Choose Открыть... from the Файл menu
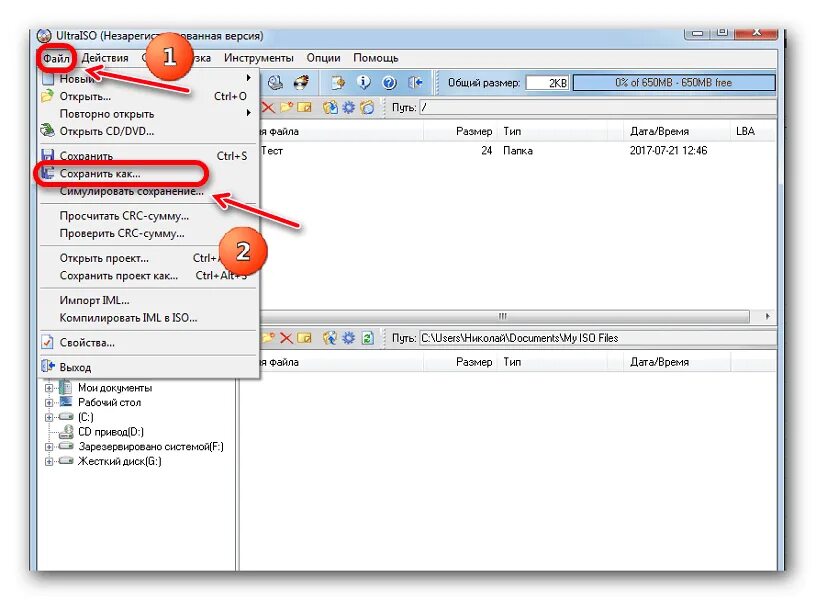Viewport: 816px width, 600px height. (x=149, y=96)
